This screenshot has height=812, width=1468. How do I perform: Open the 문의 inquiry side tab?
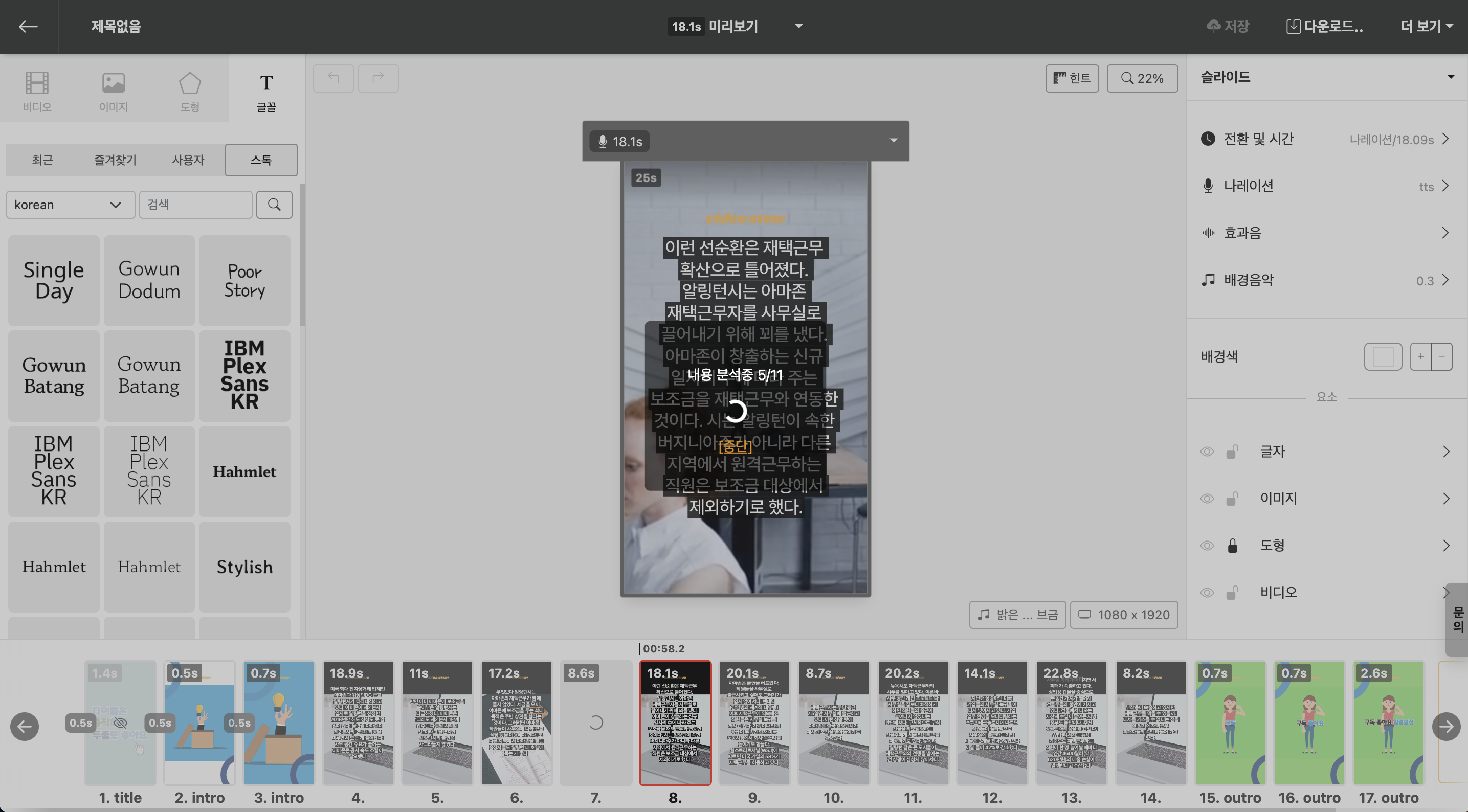(1457, 619)
